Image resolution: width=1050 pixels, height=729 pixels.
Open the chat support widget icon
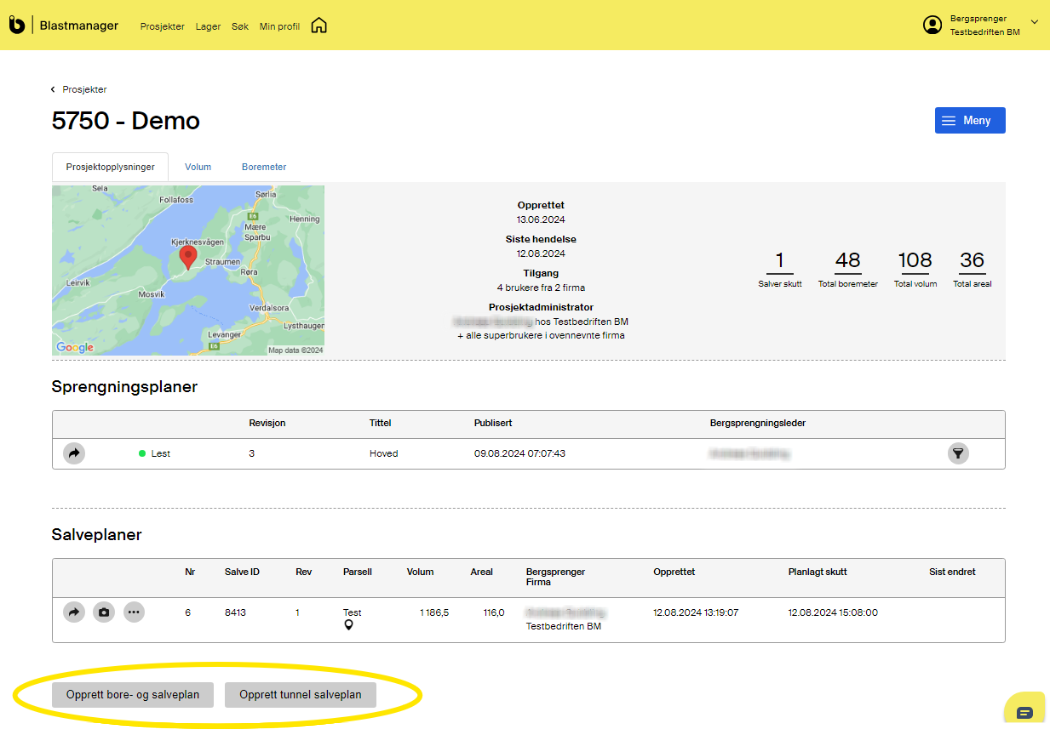pos(1025,712)
